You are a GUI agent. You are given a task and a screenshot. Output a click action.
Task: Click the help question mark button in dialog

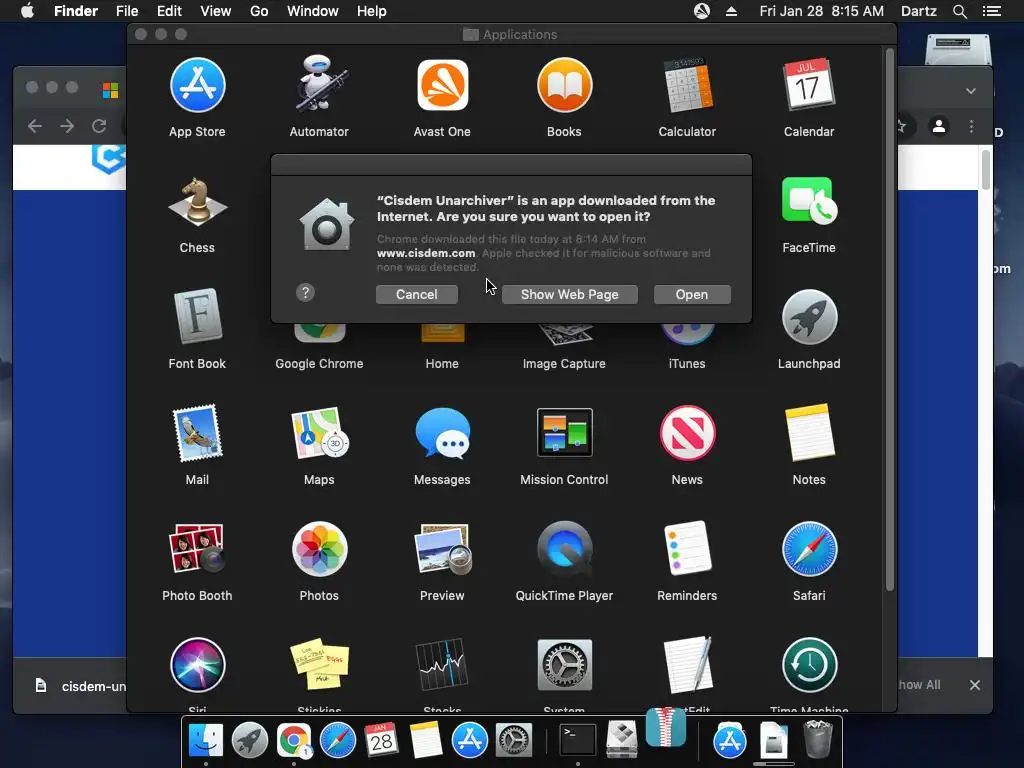tap(305, 293)
